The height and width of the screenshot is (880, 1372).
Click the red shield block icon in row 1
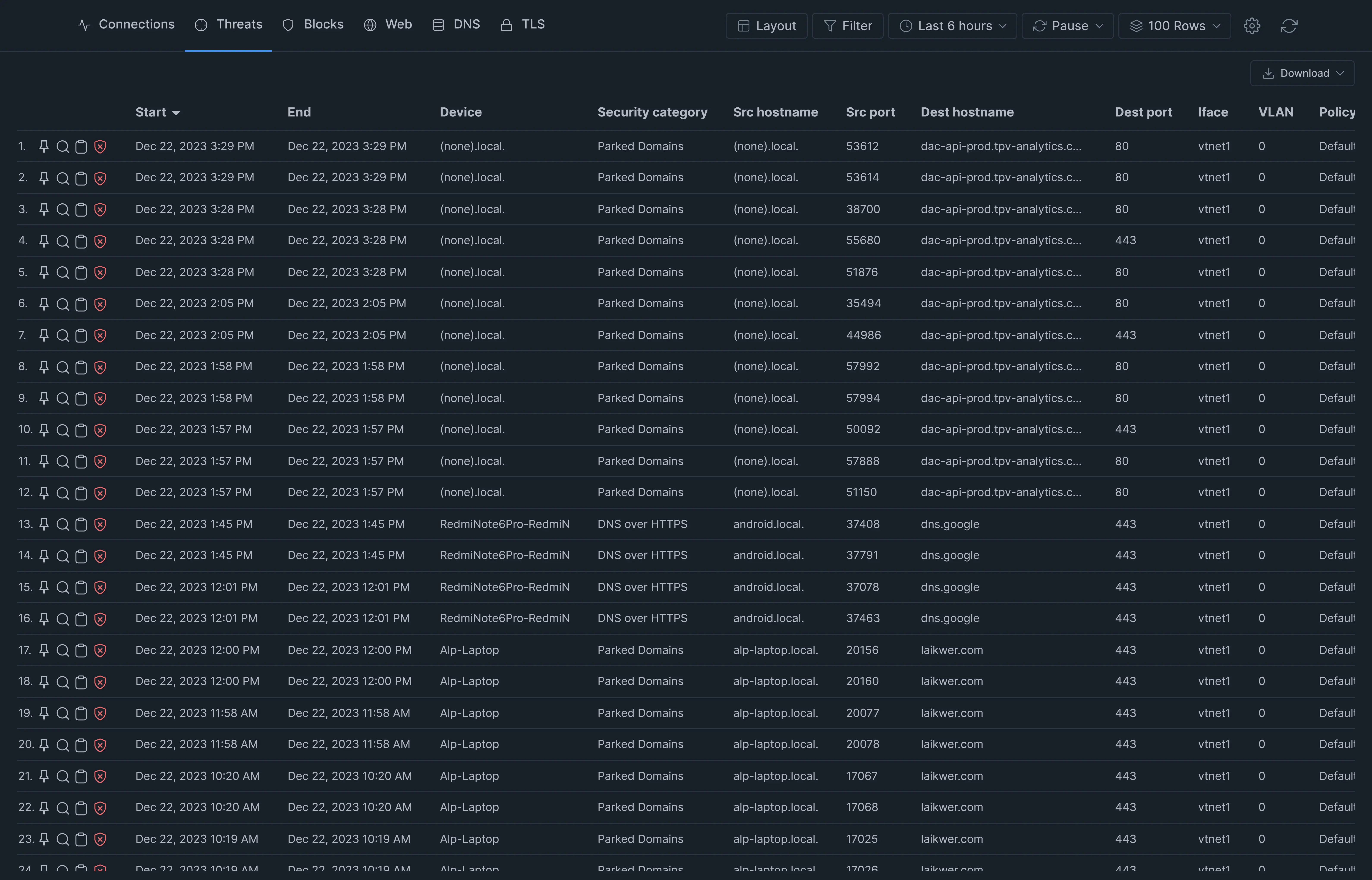click(x=100, y=147)
